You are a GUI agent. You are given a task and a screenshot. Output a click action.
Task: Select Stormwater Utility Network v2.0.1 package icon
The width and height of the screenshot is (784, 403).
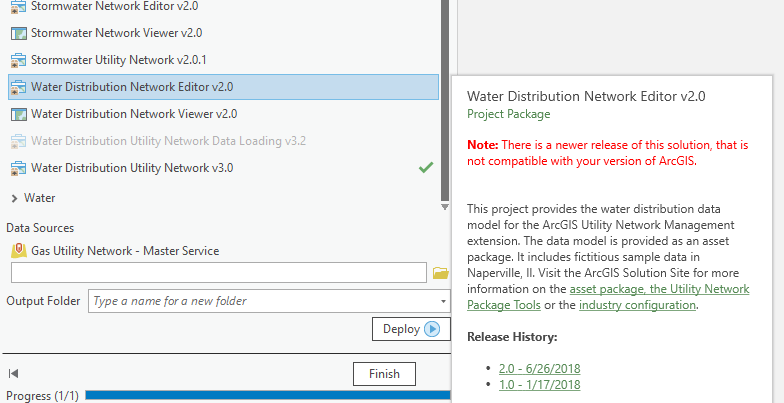tap(18, 60)
